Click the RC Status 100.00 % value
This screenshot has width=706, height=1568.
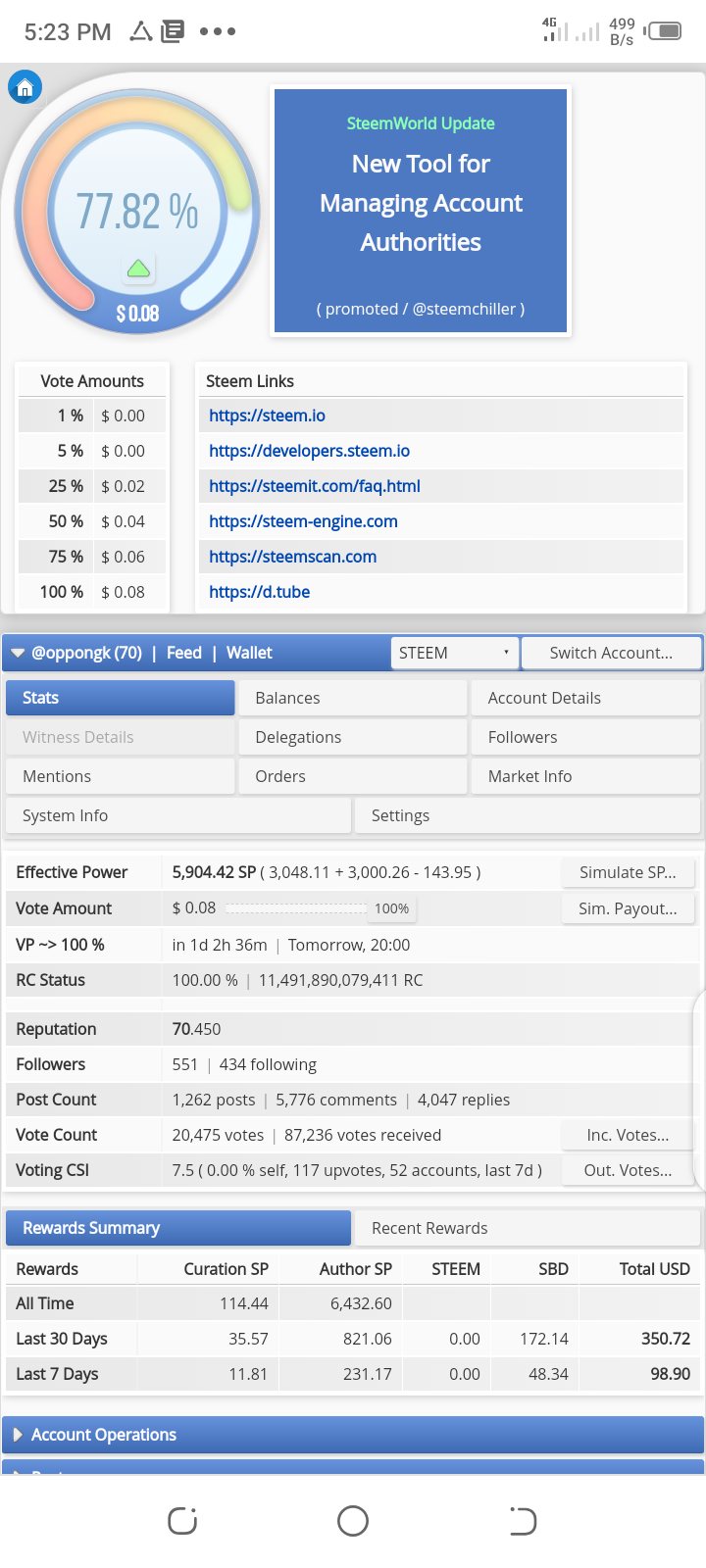coord(205,980)
